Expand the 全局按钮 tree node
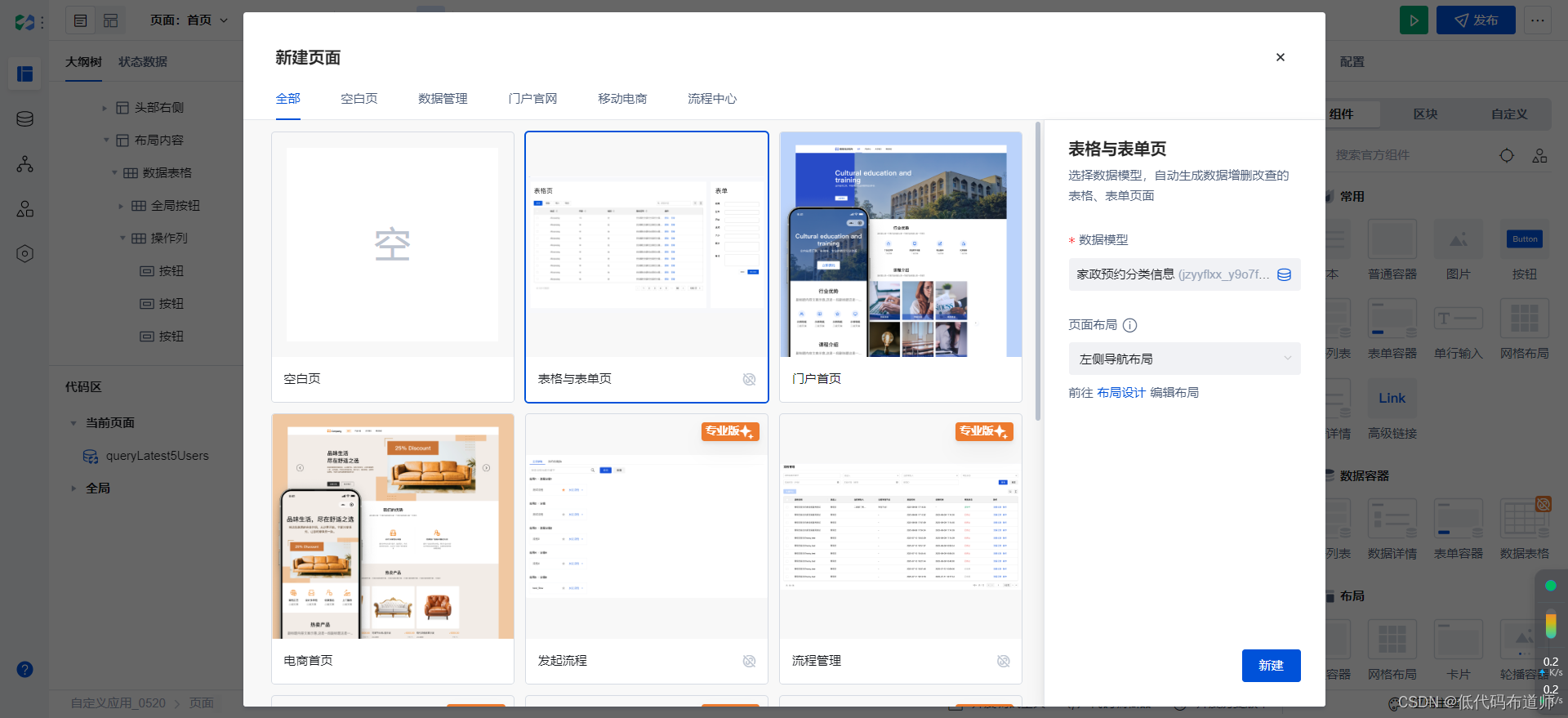 [121, 206]
